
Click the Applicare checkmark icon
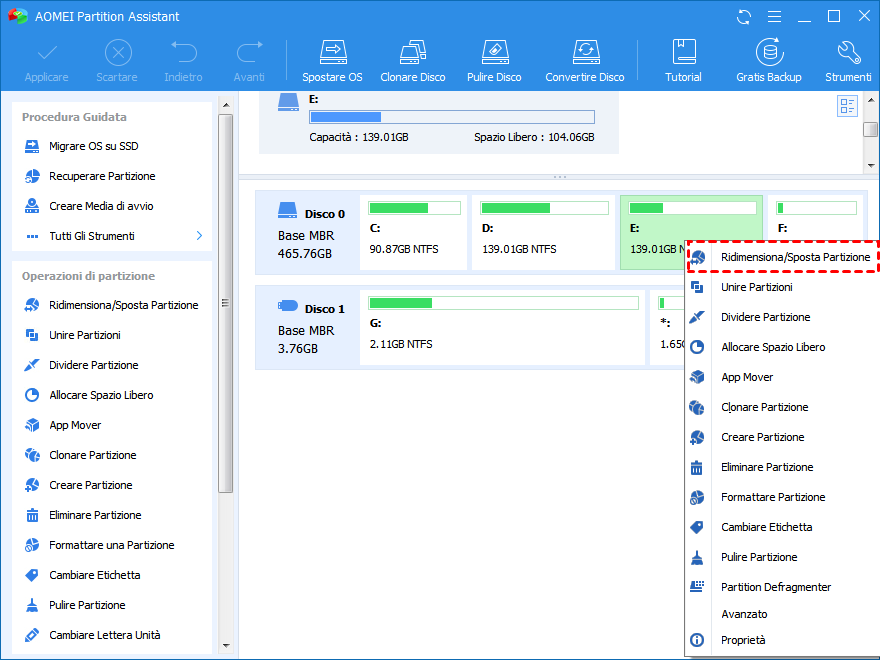pyautogui.click(x=47, y=53)
